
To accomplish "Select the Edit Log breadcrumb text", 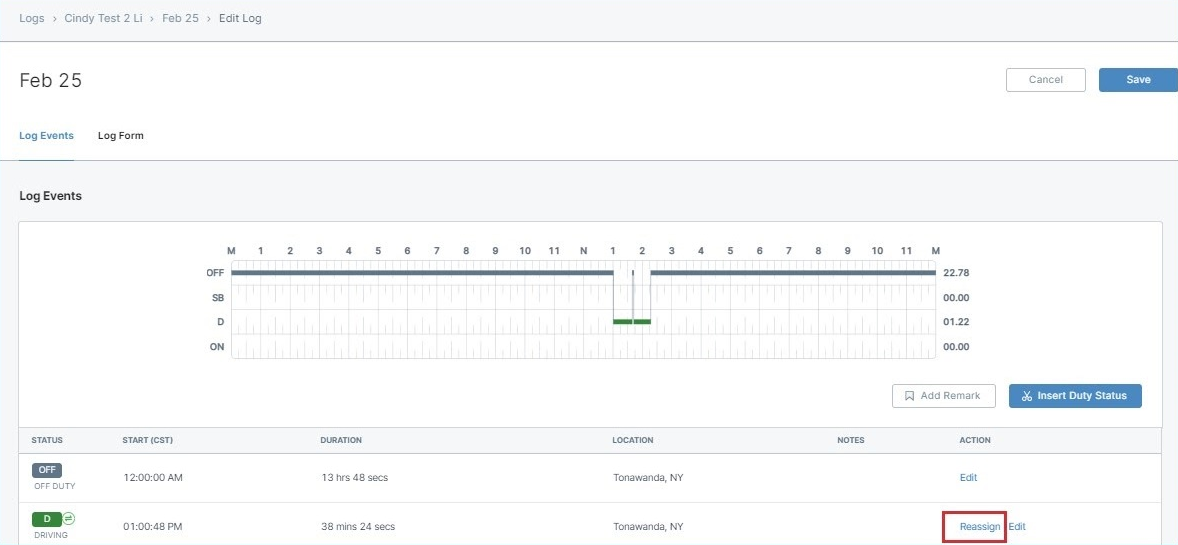I will coord(240,18).
